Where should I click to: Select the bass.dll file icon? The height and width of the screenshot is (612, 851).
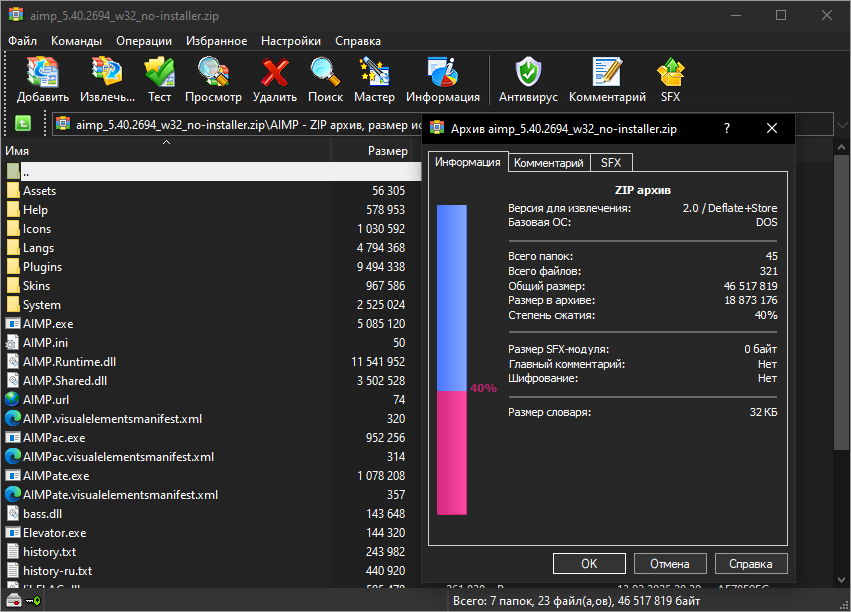pos(13,513)
